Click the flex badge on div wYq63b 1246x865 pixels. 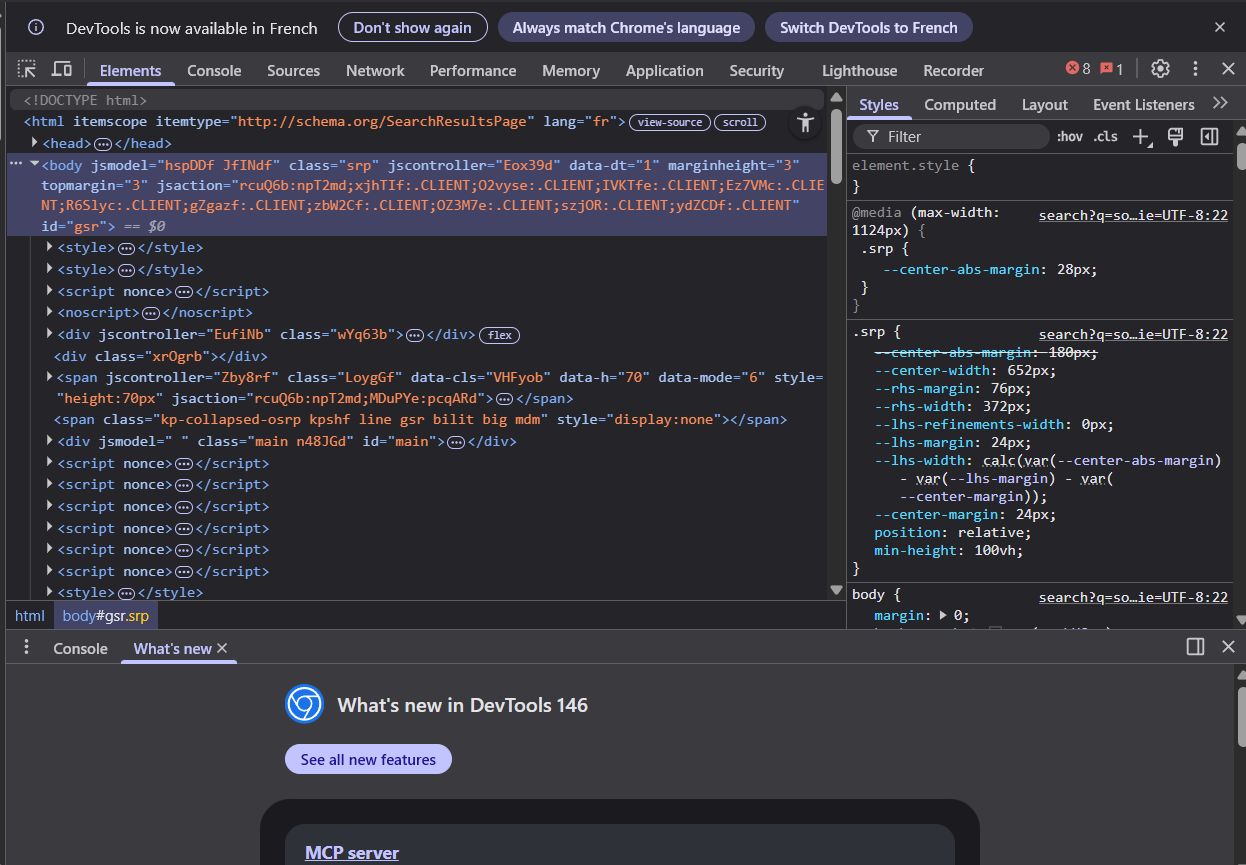click(x=500, y=335)
